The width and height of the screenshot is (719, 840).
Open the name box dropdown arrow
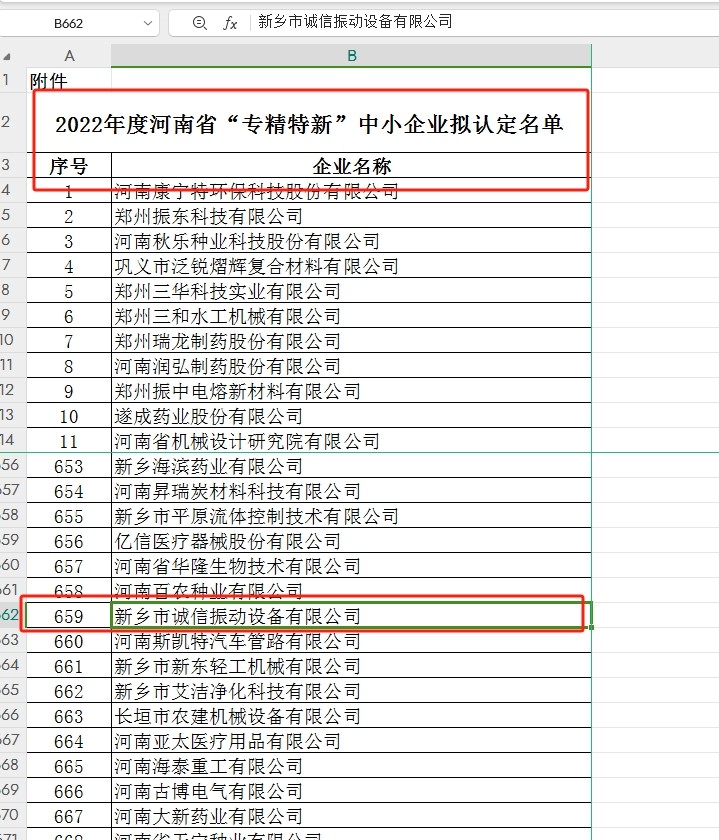point(148,23)
